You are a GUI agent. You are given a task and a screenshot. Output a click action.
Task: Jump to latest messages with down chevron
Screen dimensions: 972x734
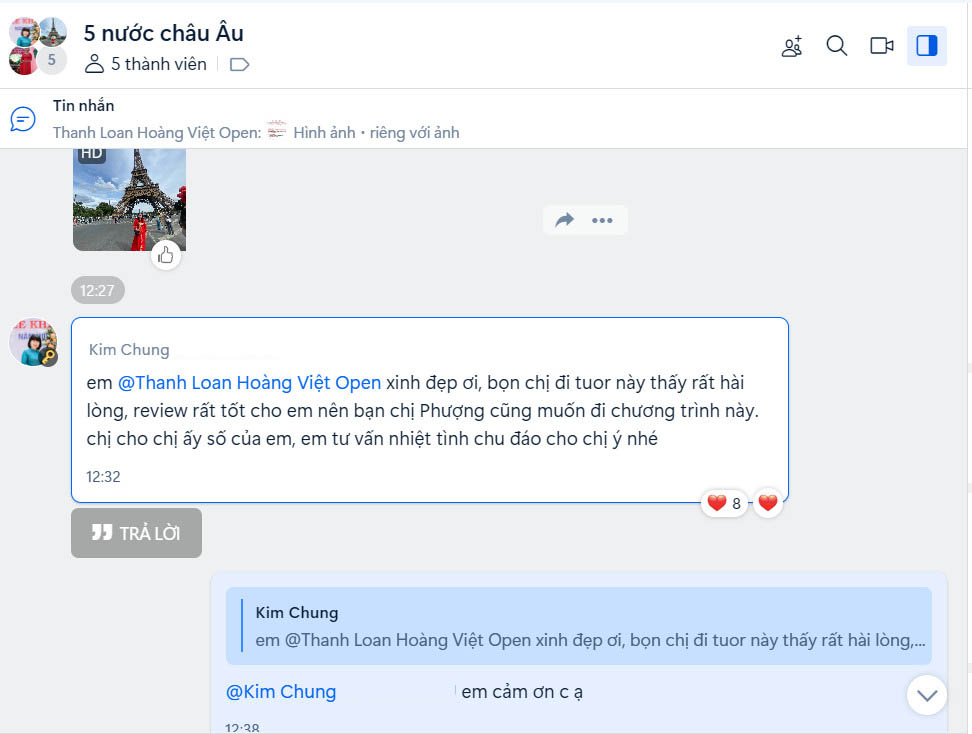point(927,695)
